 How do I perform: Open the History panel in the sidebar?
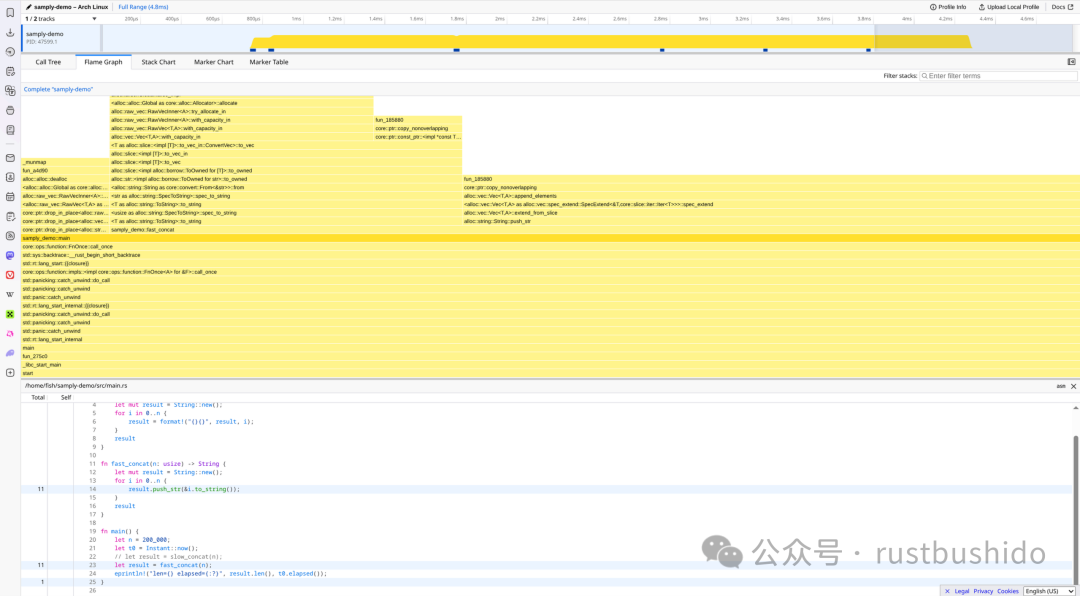[x=10, y=52]
